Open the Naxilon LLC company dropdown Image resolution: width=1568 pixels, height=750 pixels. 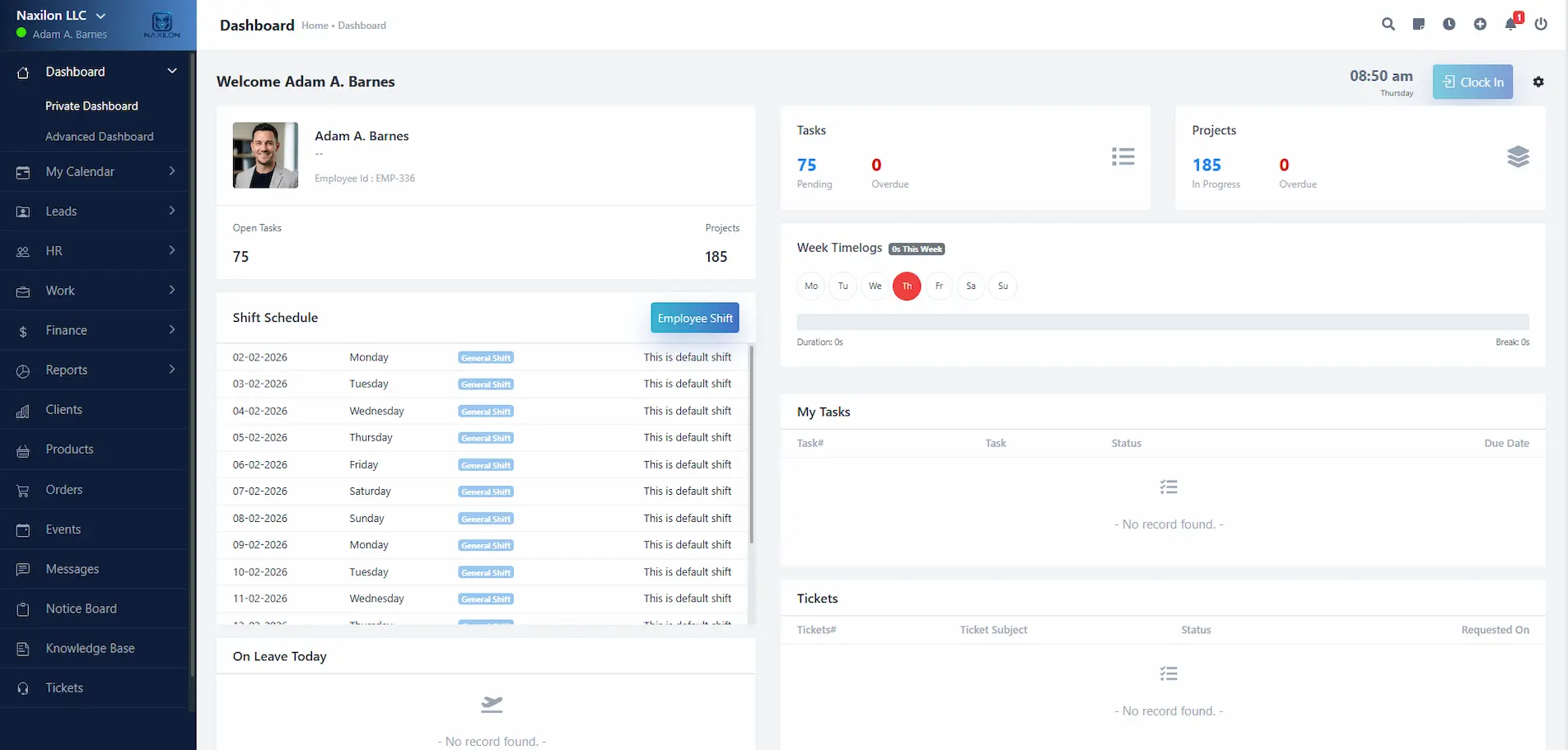61,15
